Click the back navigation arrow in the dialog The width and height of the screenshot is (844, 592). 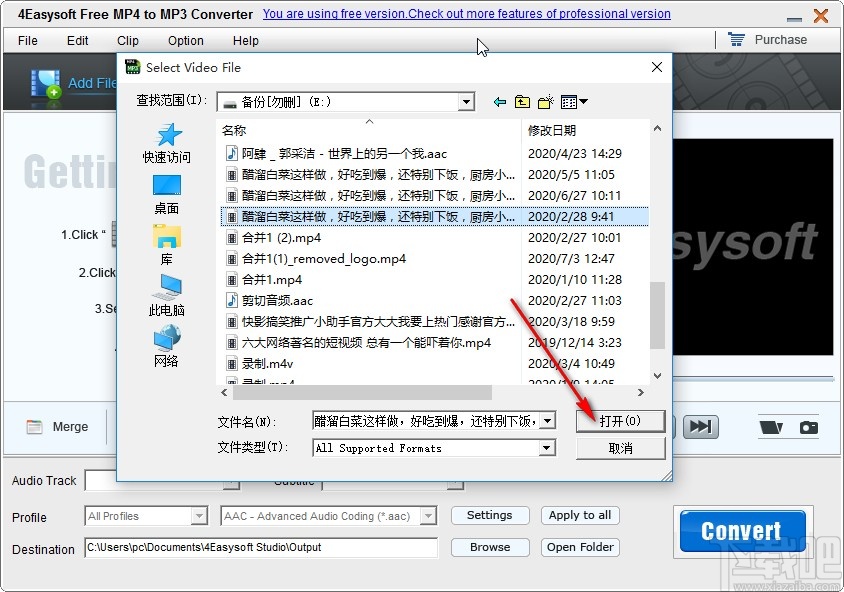coord(499,101)
